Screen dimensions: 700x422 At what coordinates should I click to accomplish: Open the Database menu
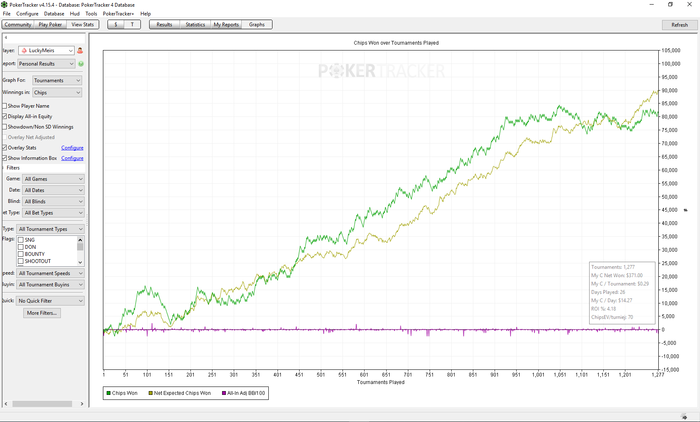54,14
